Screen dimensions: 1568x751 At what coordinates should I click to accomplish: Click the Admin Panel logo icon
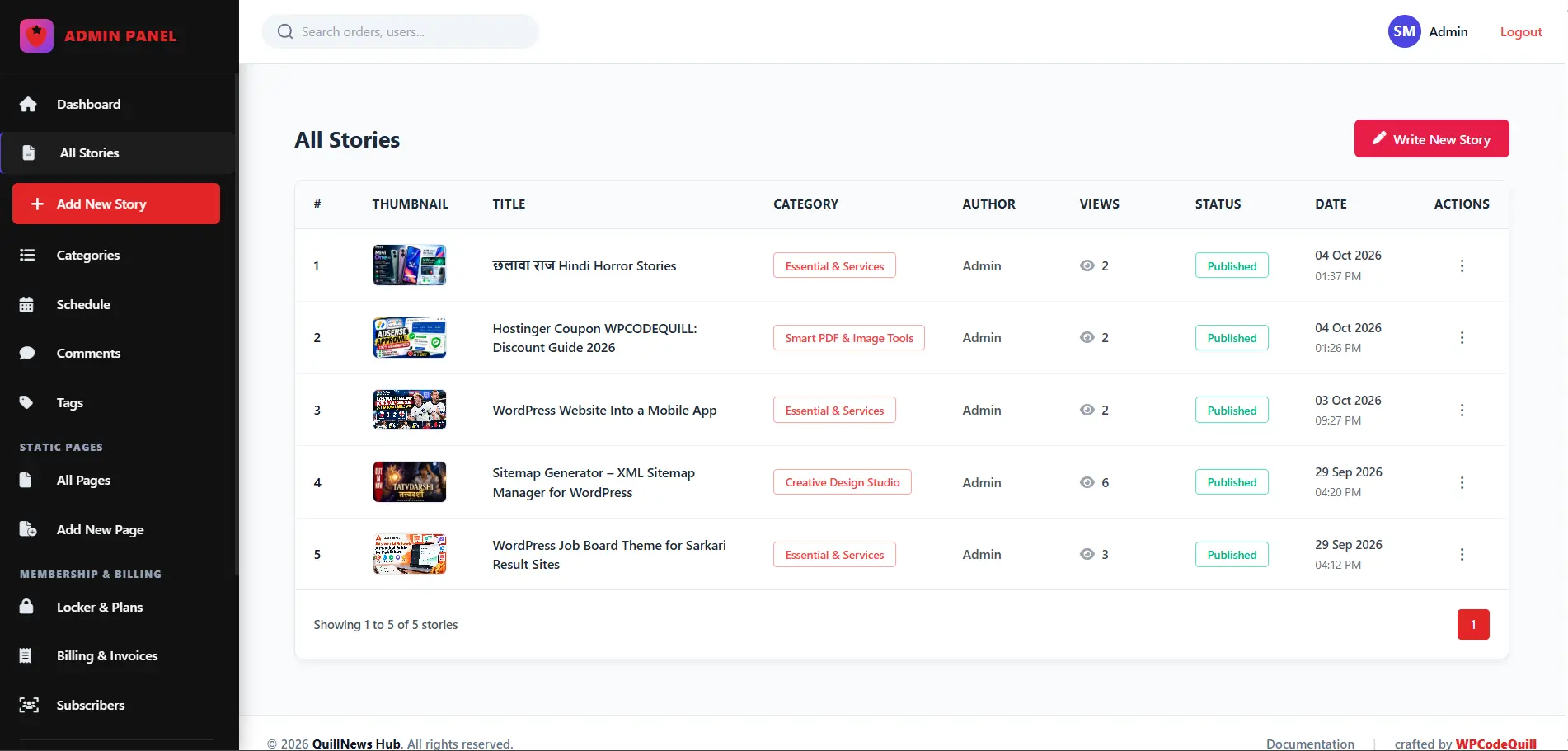[36, 35]
